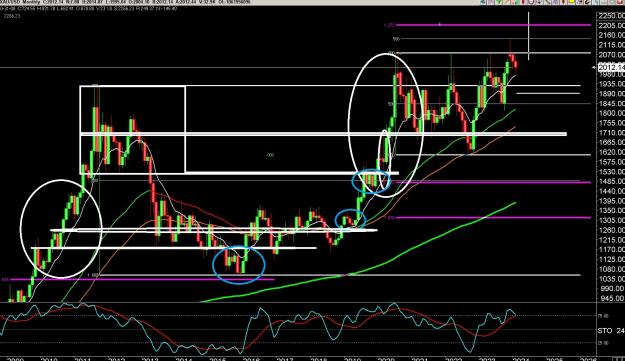This screenshot has width=625, height=361.
Task: Click the 2250.00 price axis label
Action: (x=611, y=16)
